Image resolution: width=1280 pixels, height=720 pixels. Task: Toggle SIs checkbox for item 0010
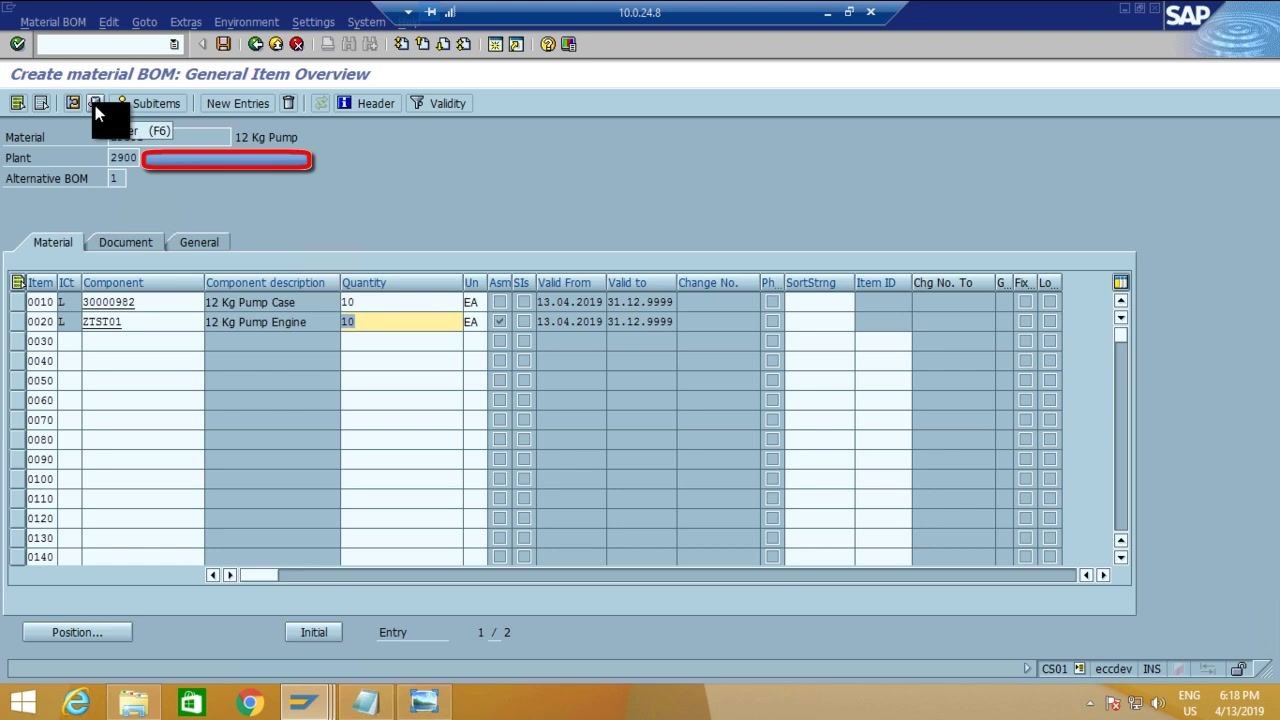coord(524,302)
